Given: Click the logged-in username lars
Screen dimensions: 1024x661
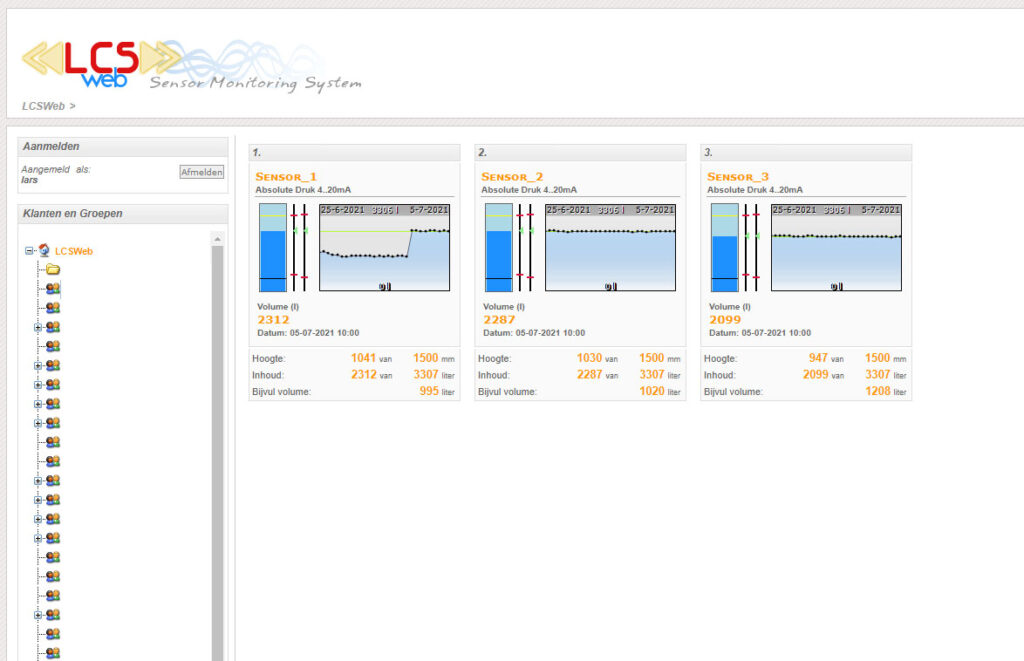Looking at the screenshot, I should [x=29, y=180].
